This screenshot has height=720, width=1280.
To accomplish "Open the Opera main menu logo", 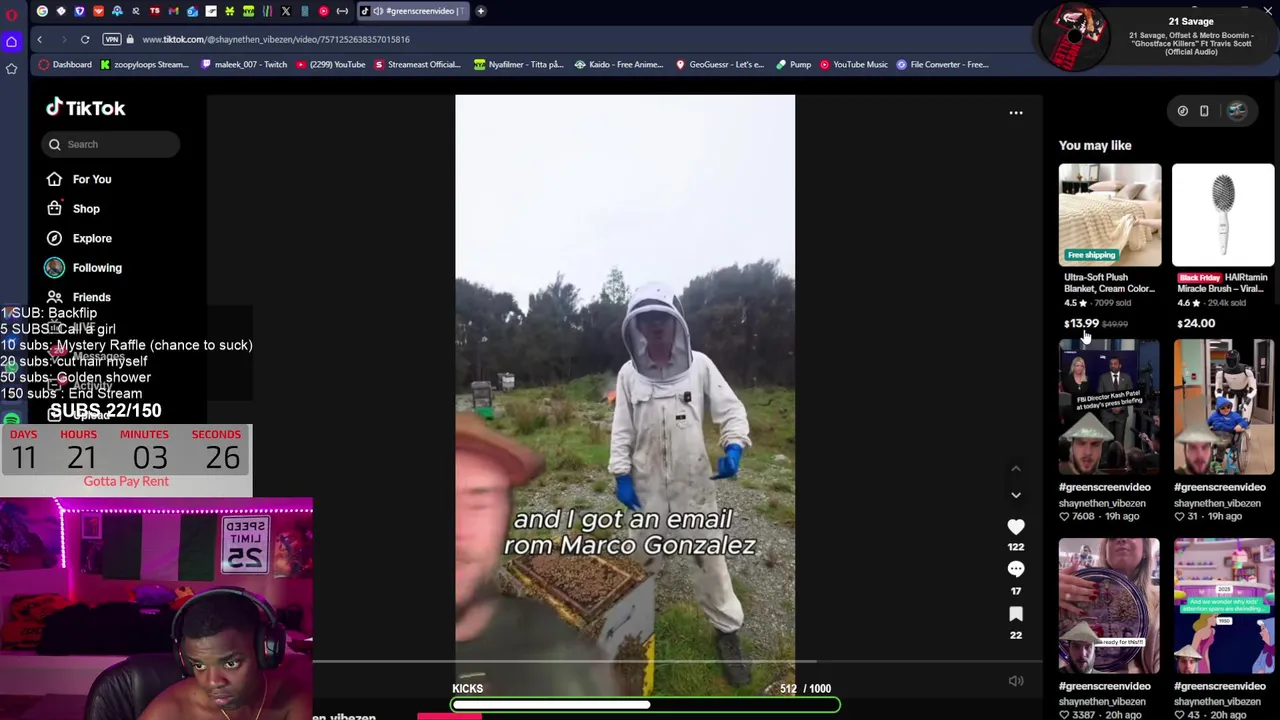I will 11,15.
